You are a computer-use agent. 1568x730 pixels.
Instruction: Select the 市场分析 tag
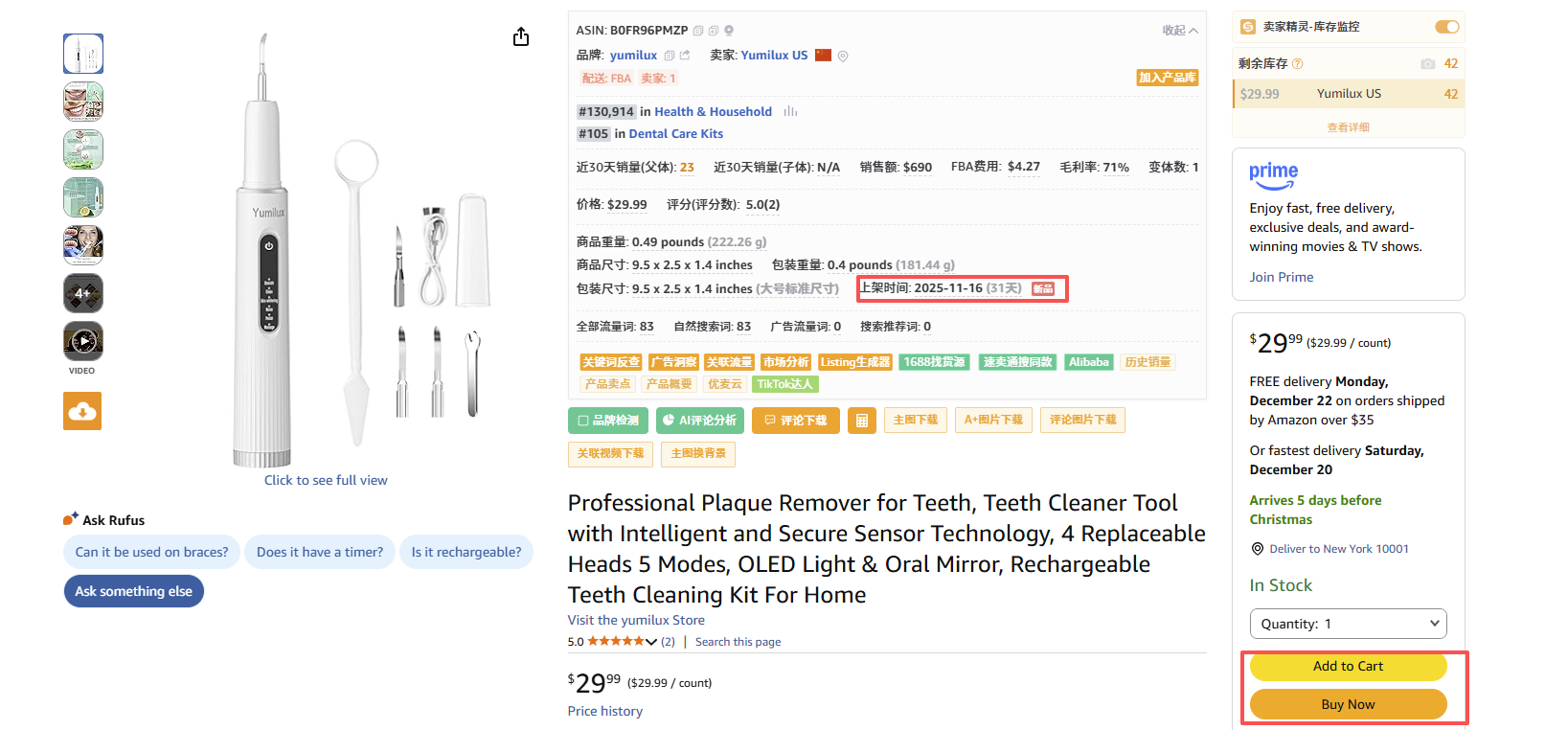785,362
